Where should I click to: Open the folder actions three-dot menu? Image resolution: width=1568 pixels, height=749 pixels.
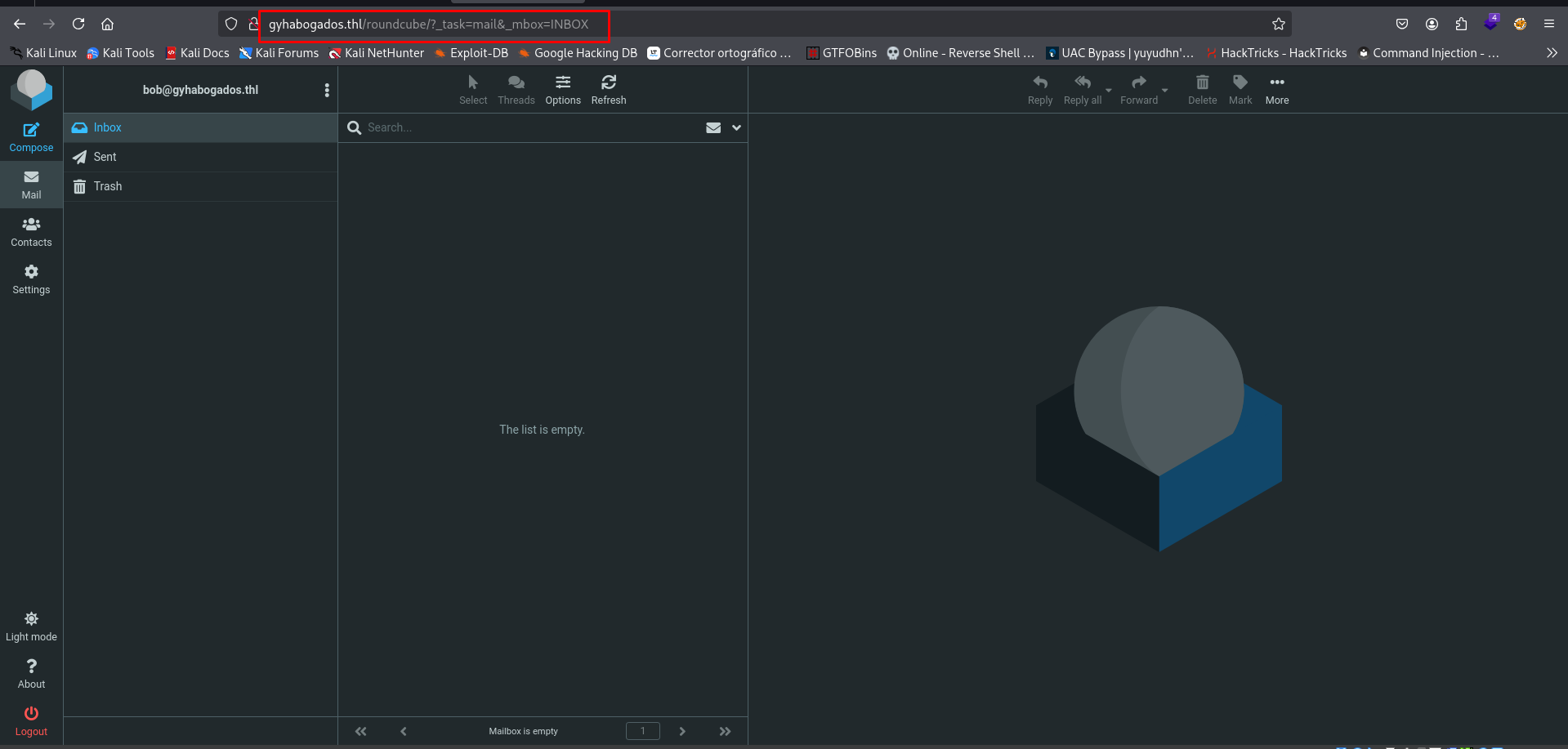point(327,90)
